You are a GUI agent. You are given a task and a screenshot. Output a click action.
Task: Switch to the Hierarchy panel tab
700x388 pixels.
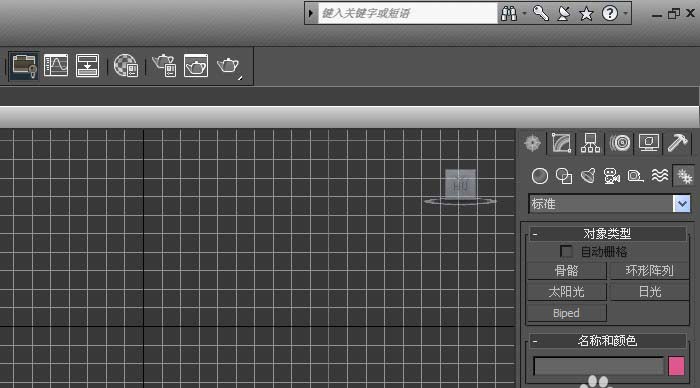click(x=591, y=143)
